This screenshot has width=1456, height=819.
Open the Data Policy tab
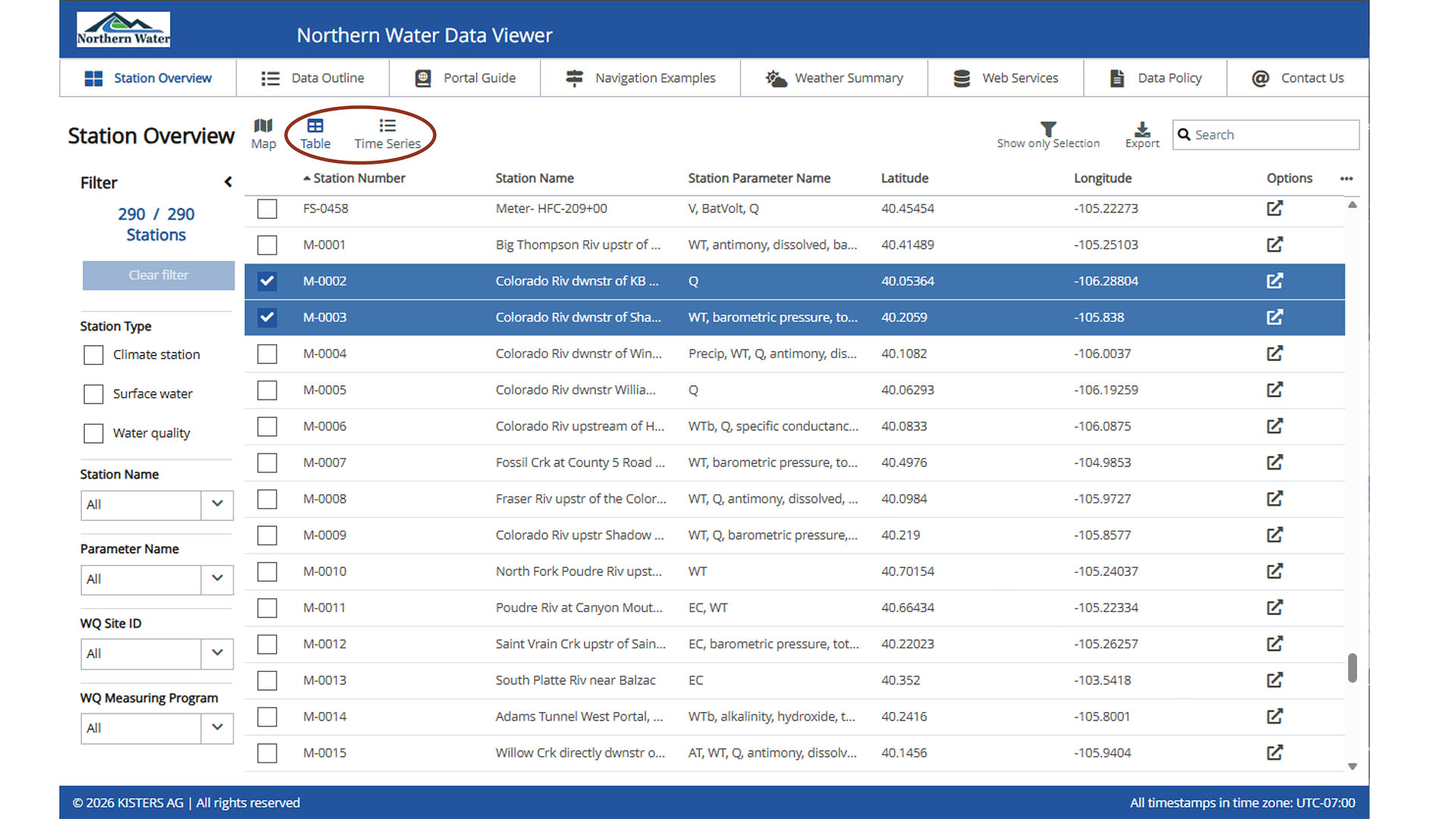tap(1155, 78)
